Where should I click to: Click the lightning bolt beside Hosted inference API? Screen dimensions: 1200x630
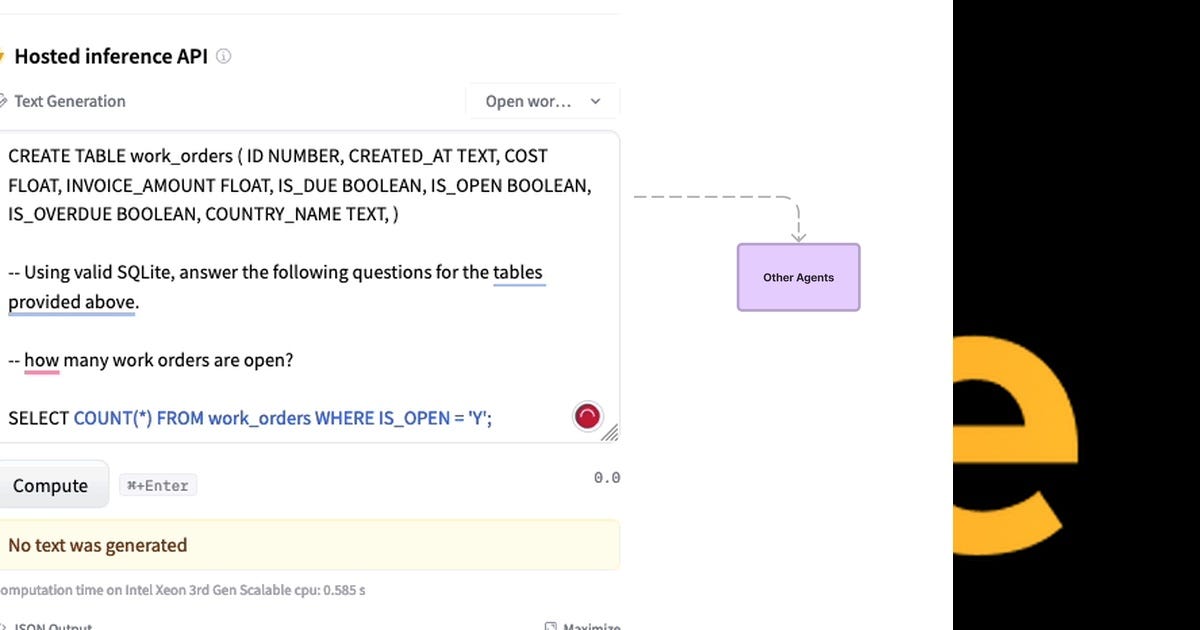point(3,55)
